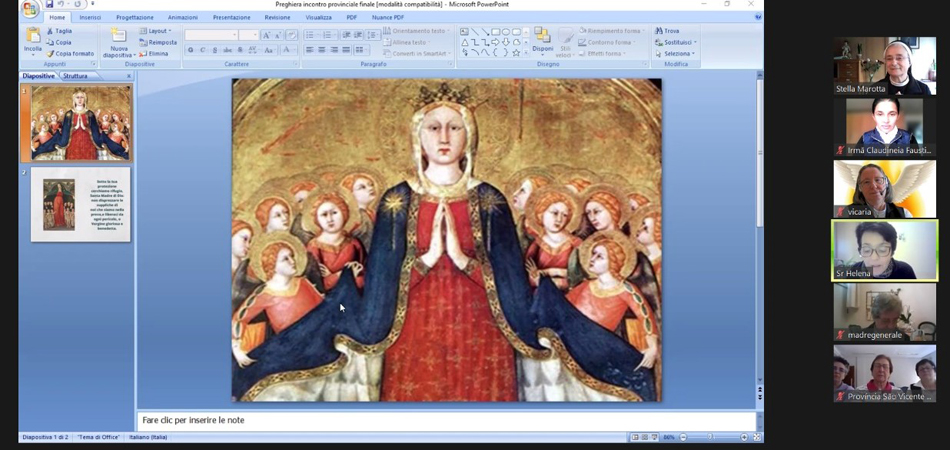This screenshot has width=950, height=450.
Task: Redo the last action
Action: tap(78, 4)
